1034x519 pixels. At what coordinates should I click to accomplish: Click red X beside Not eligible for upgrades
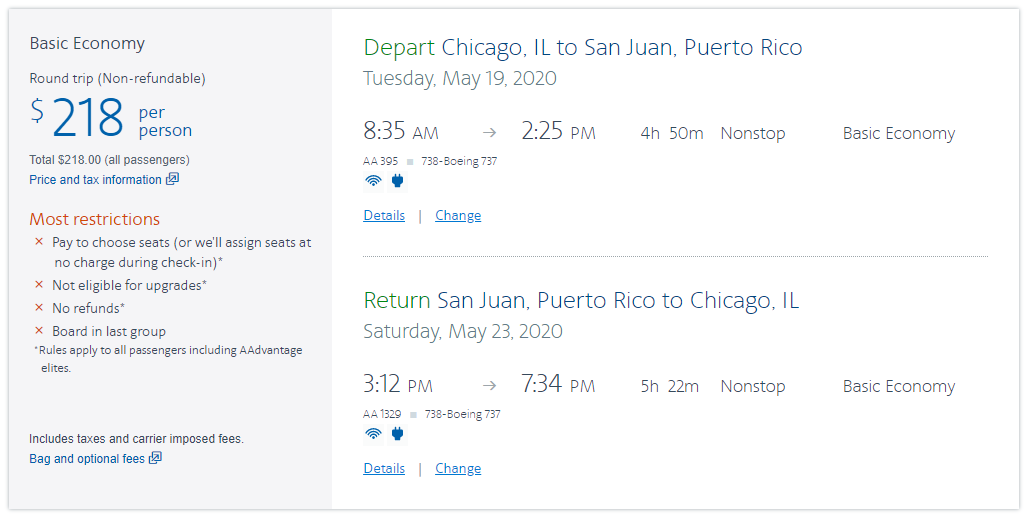(39, 285)
